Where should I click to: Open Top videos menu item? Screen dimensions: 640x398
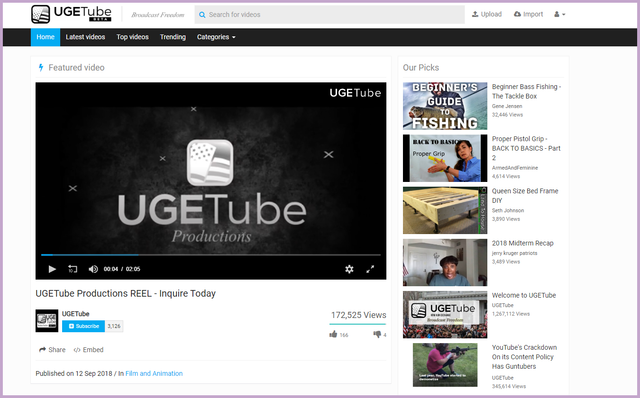(x=132, y=37)
